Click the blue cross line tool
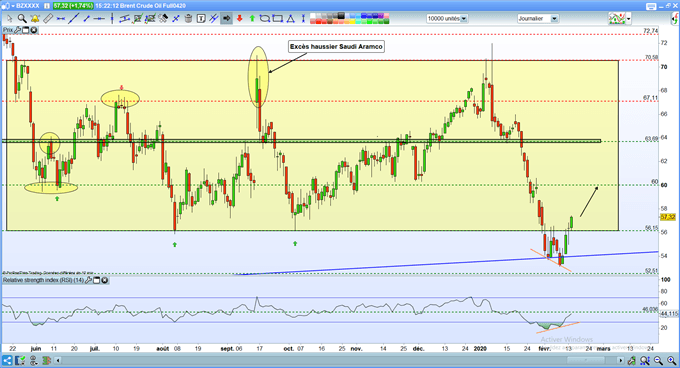This screenshot has height=368, width=680. pyautogui.click(x=176, y=19)
